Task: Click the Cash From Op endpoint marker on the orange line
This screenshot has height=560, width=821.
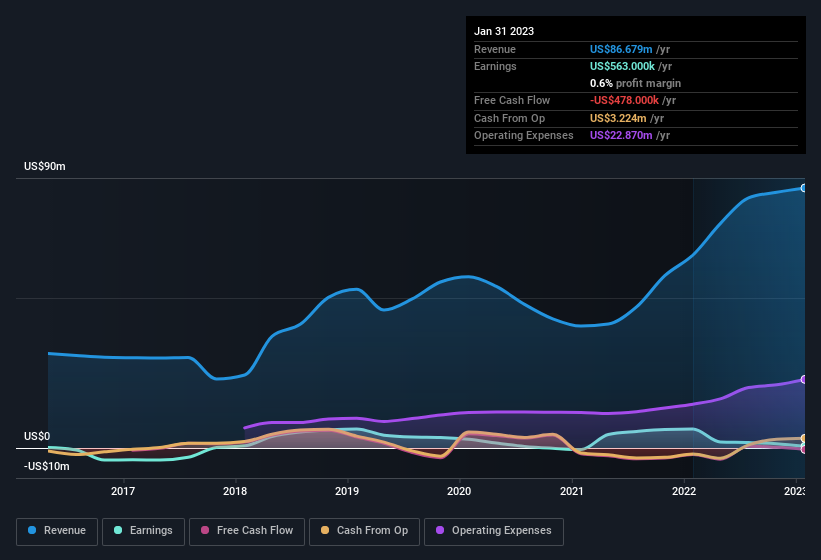Action: point(804,438)
